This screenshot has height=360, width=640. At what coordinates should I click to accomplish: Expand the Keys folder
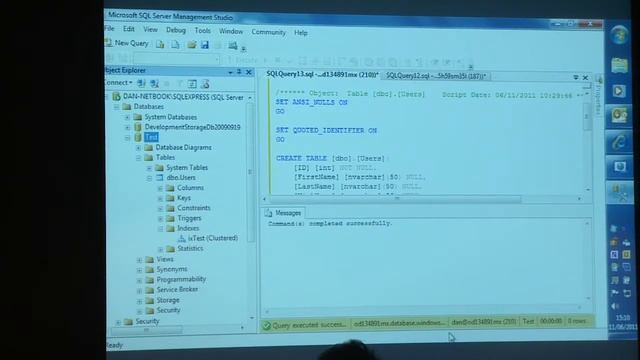(160, 198)
